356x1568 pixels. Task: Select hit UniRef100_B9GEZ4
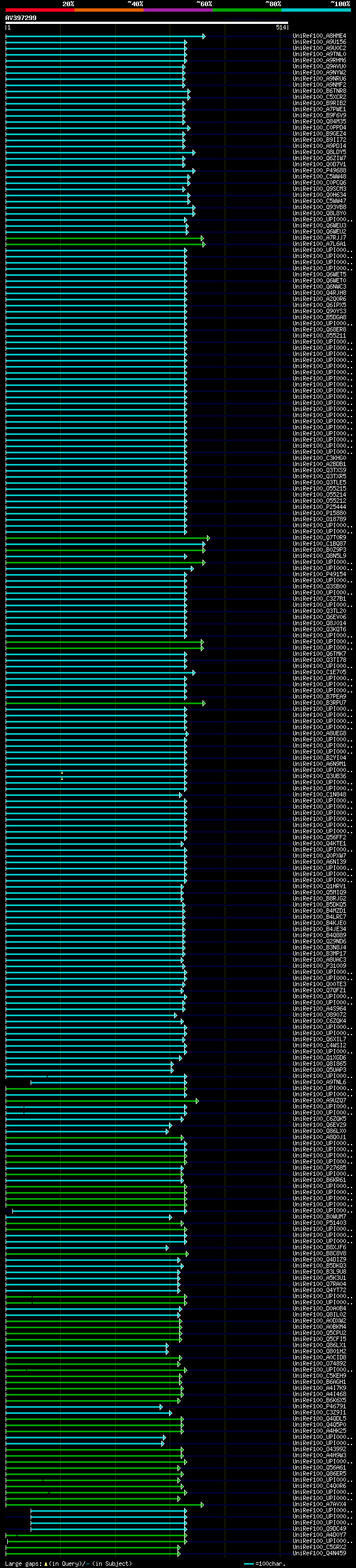point(319,134)
